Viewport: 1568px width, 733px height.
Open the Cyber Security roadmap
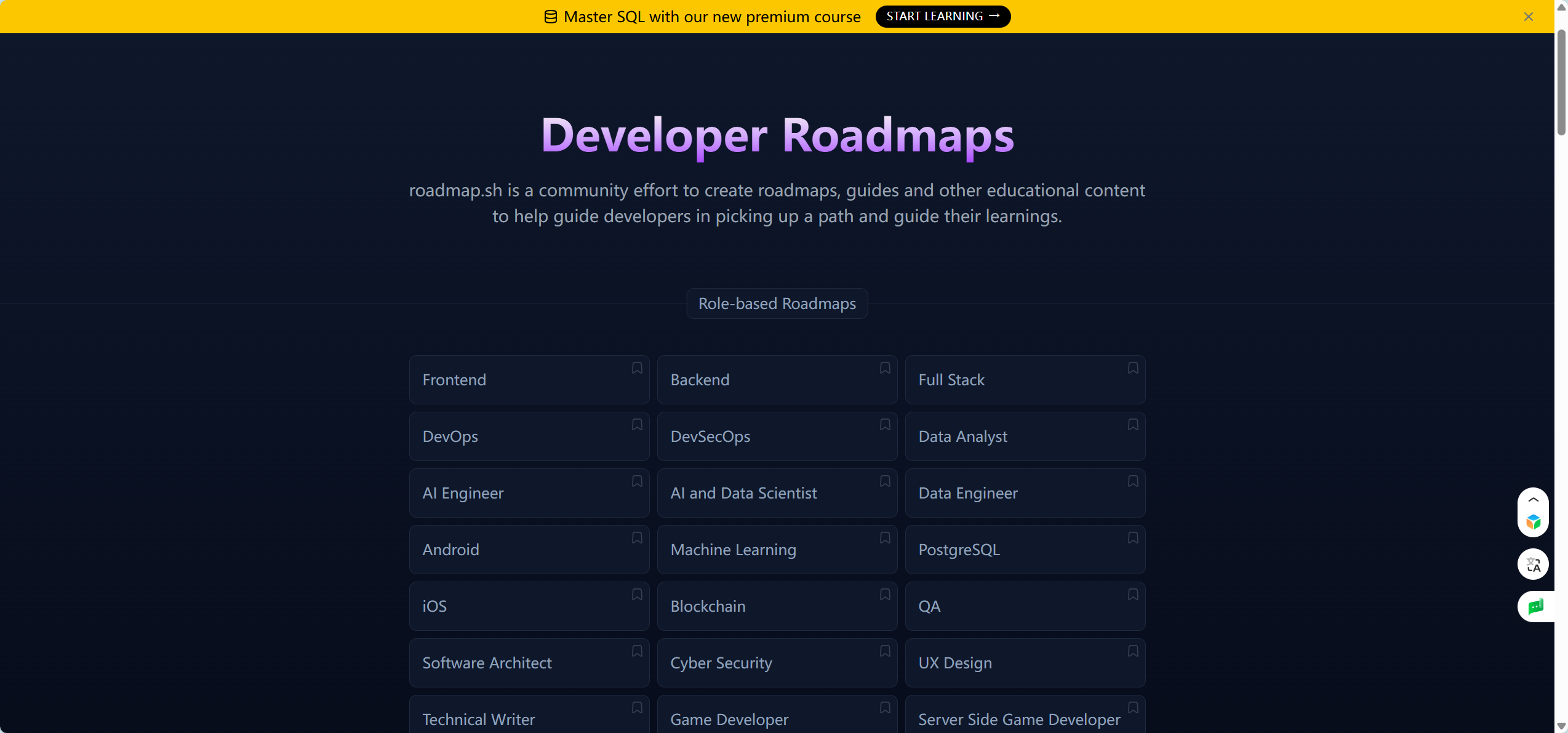click(x=777, y=663)
